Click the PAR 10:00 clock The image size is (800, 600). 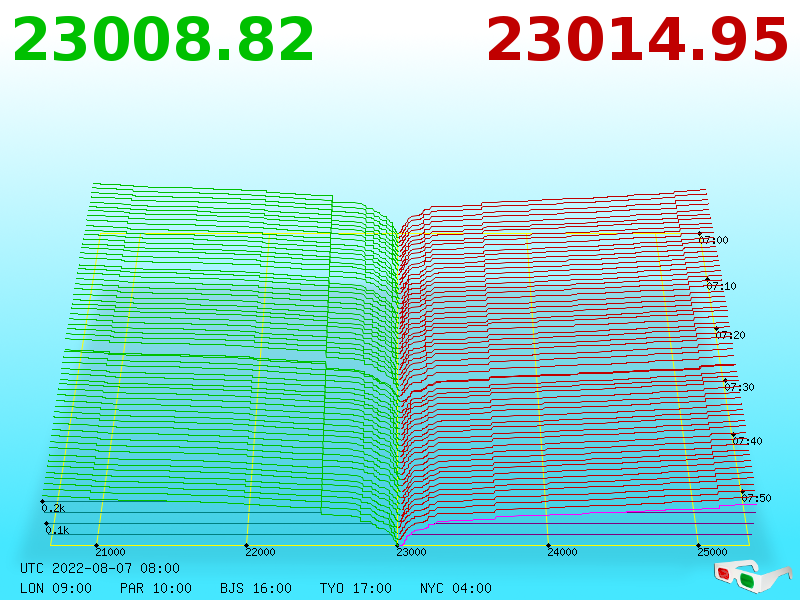click(x=156, y=588)
